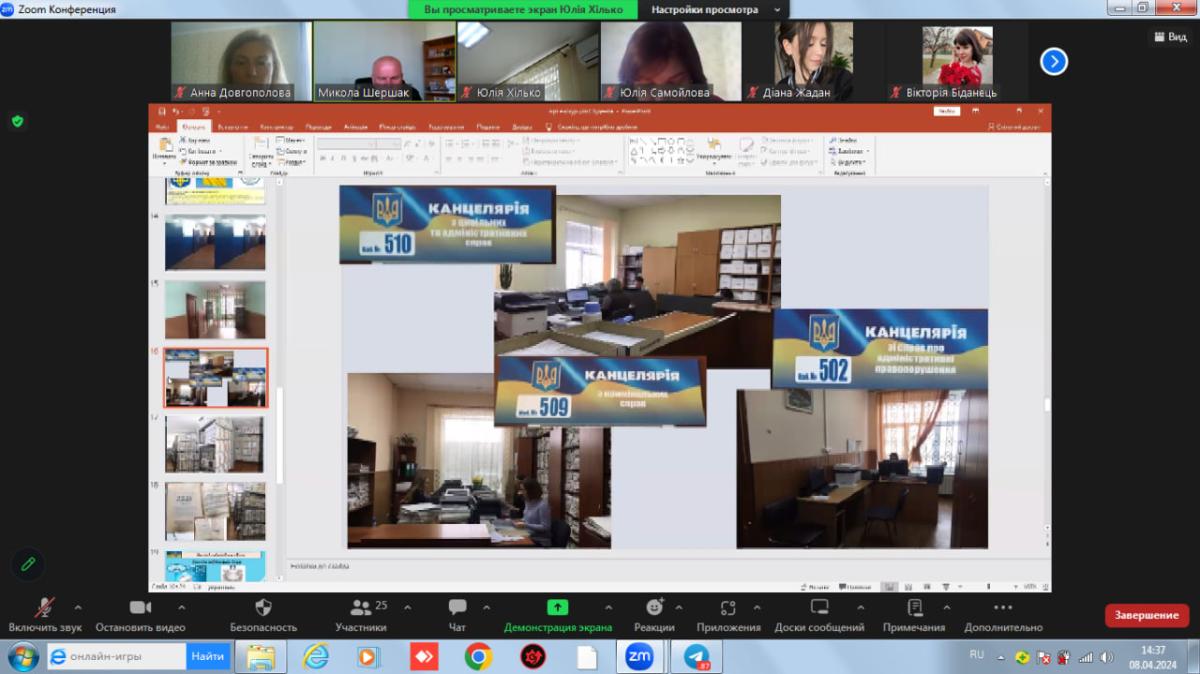Click the volume speaker tray icon

(x=1106, y=657)
